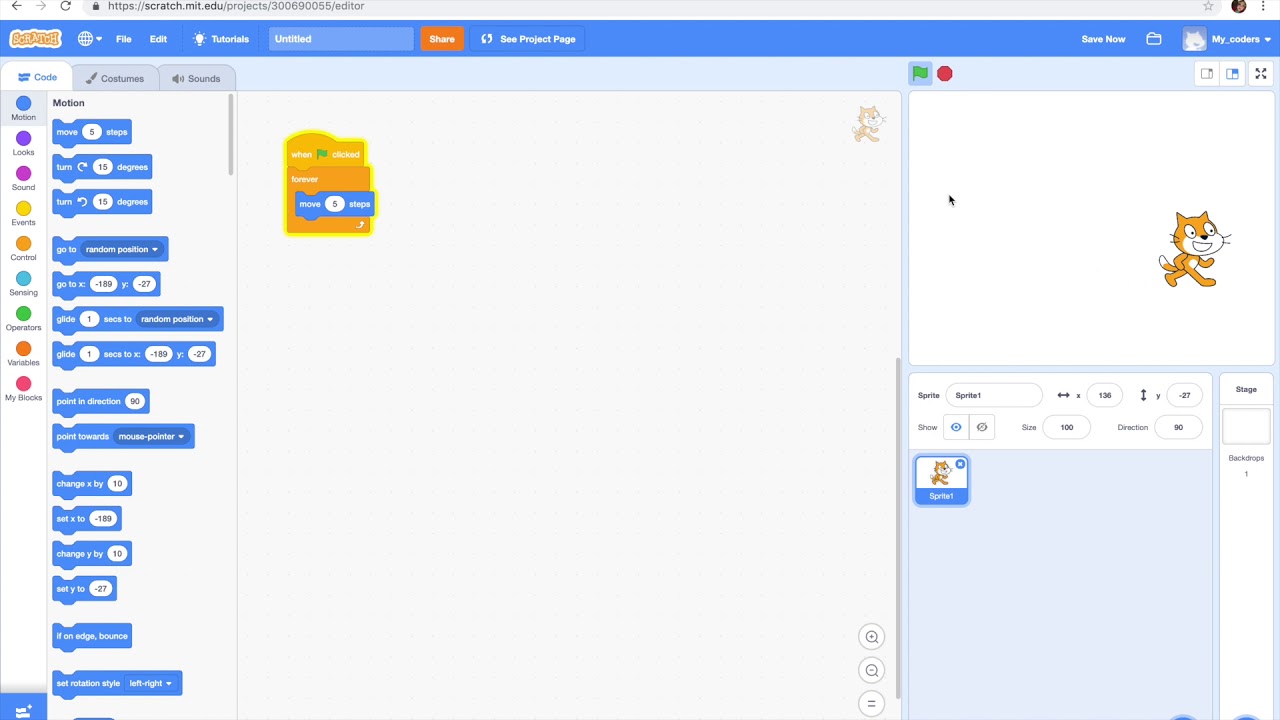Open the My Stuff folder icon
Viewport: 1280px width, 720px height.
[1154, 39]
